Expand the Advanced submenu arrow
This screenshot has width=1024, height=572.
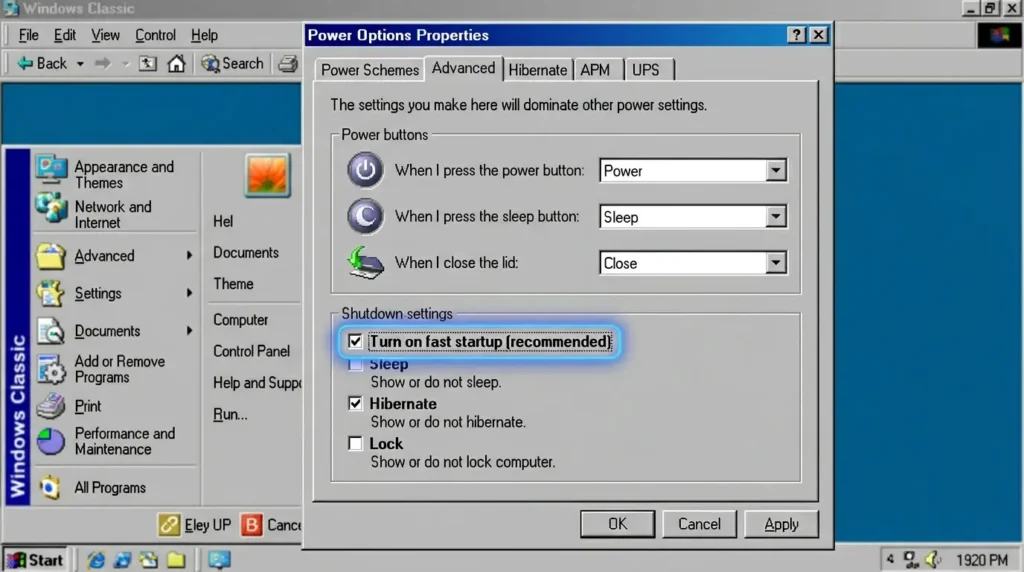[189, 255]
